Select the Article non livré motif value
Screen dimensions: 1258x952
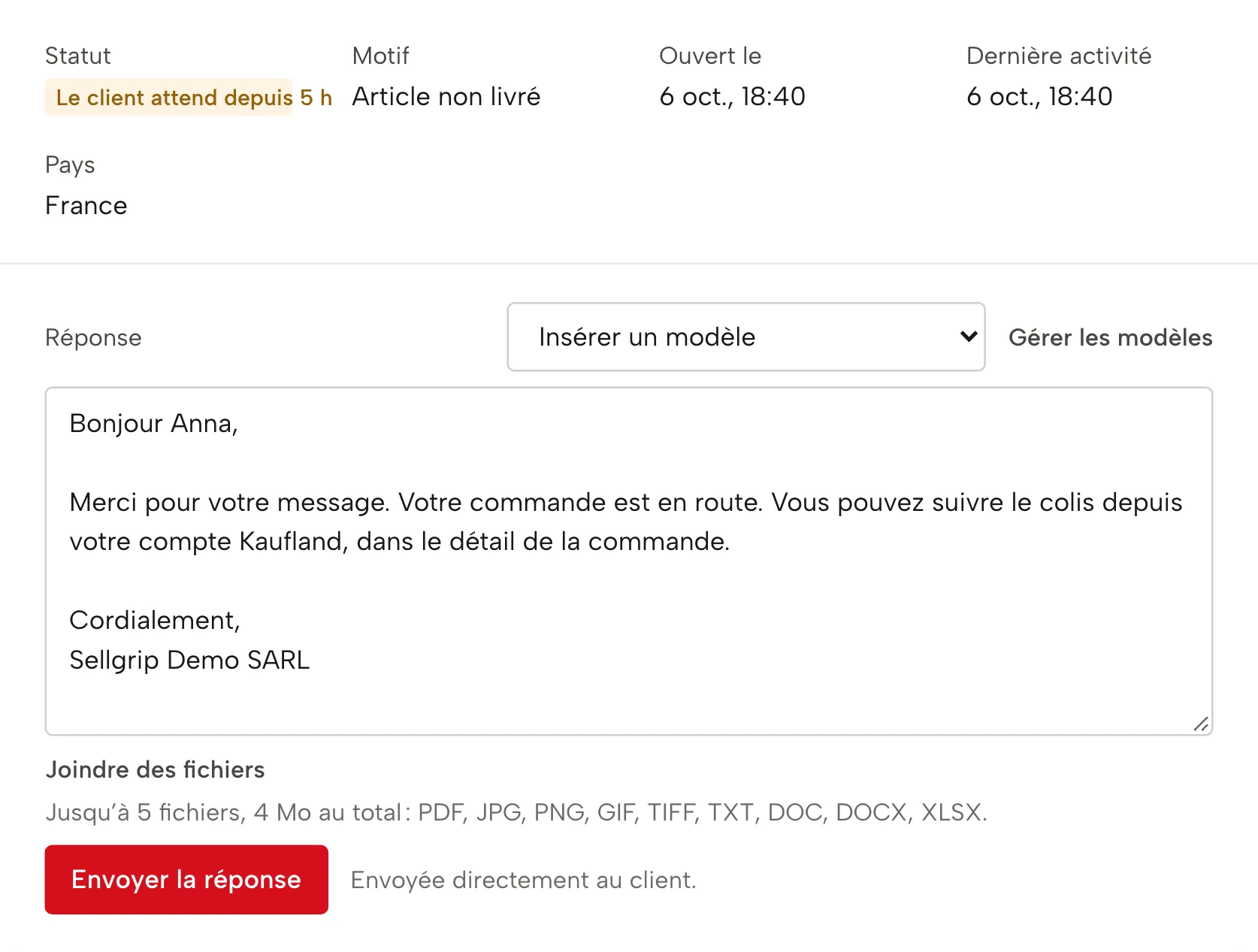click(x=446, y=97)
